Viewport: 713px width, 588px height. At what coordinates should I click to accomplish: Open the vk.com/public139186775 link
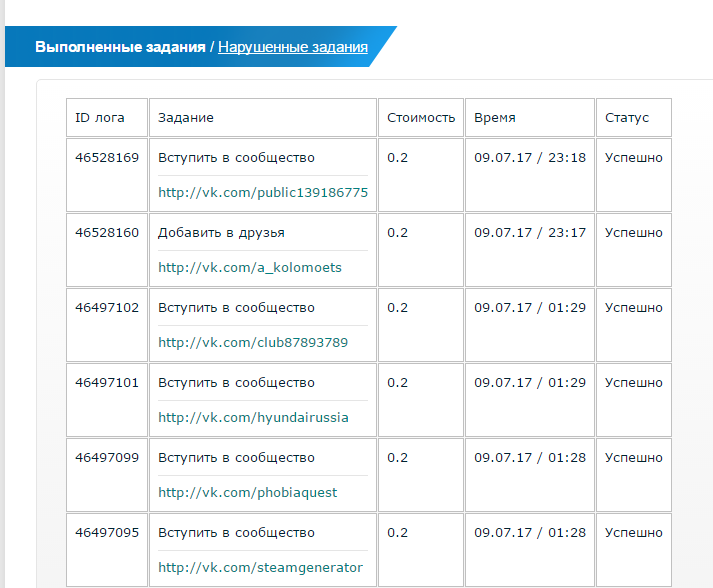pyautogui.click(x=263, y=192)
